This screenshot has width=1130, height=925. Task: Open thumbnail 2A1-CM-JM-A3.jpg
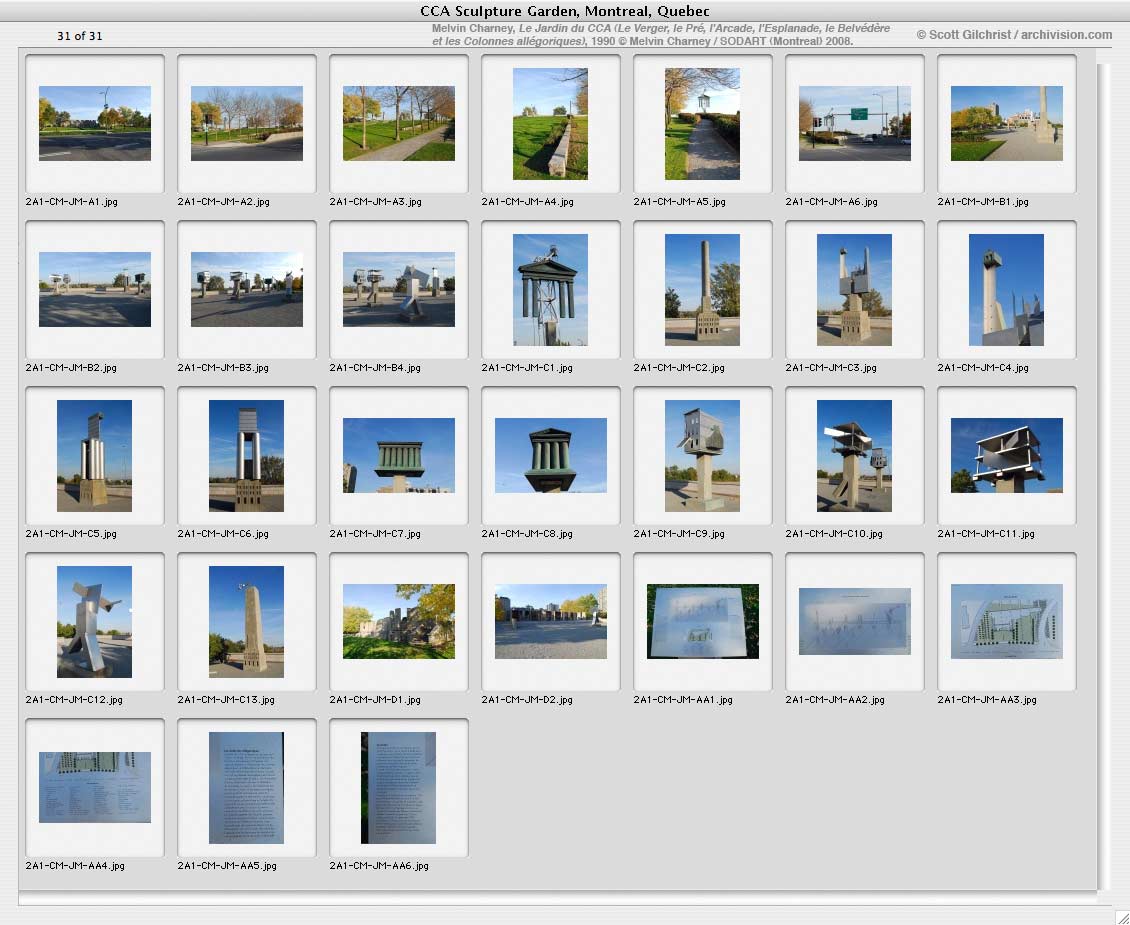tap(399, 123)
